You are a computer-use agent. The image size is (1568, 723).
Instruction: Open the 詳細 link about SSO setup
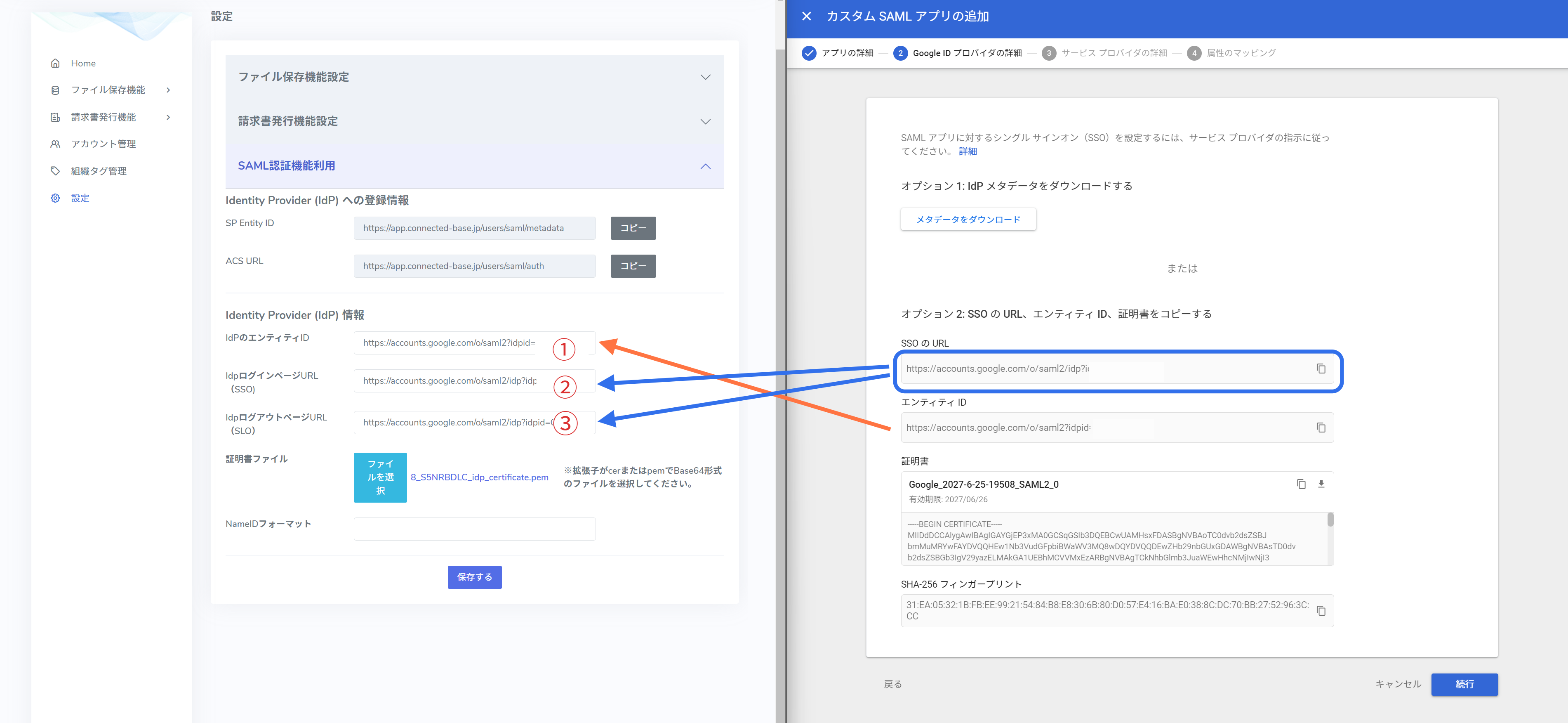pos(967,152)
